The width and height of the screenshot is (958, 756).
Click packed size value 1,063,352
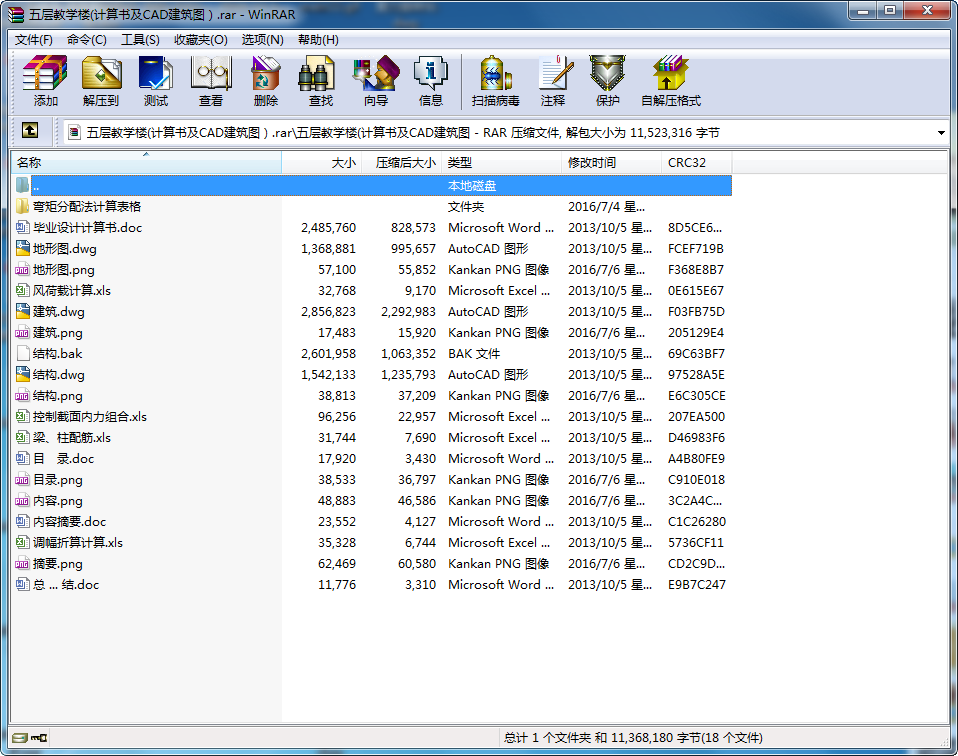coord(408,354)
